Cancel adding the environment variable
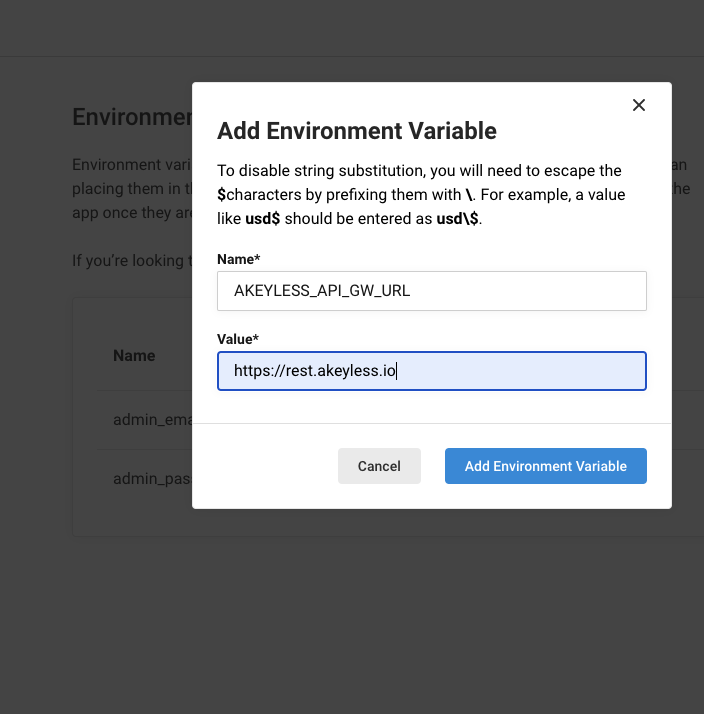This screenshot has width=704, height=714. [x=379, y=466]
